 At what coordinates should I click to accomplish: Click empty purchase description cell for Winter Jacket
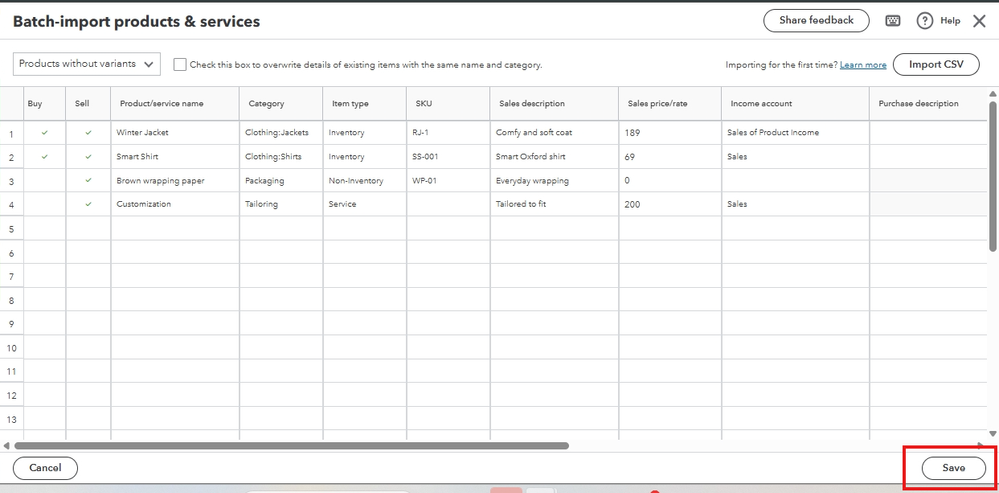pyautogui.click(x=928, y=132)
